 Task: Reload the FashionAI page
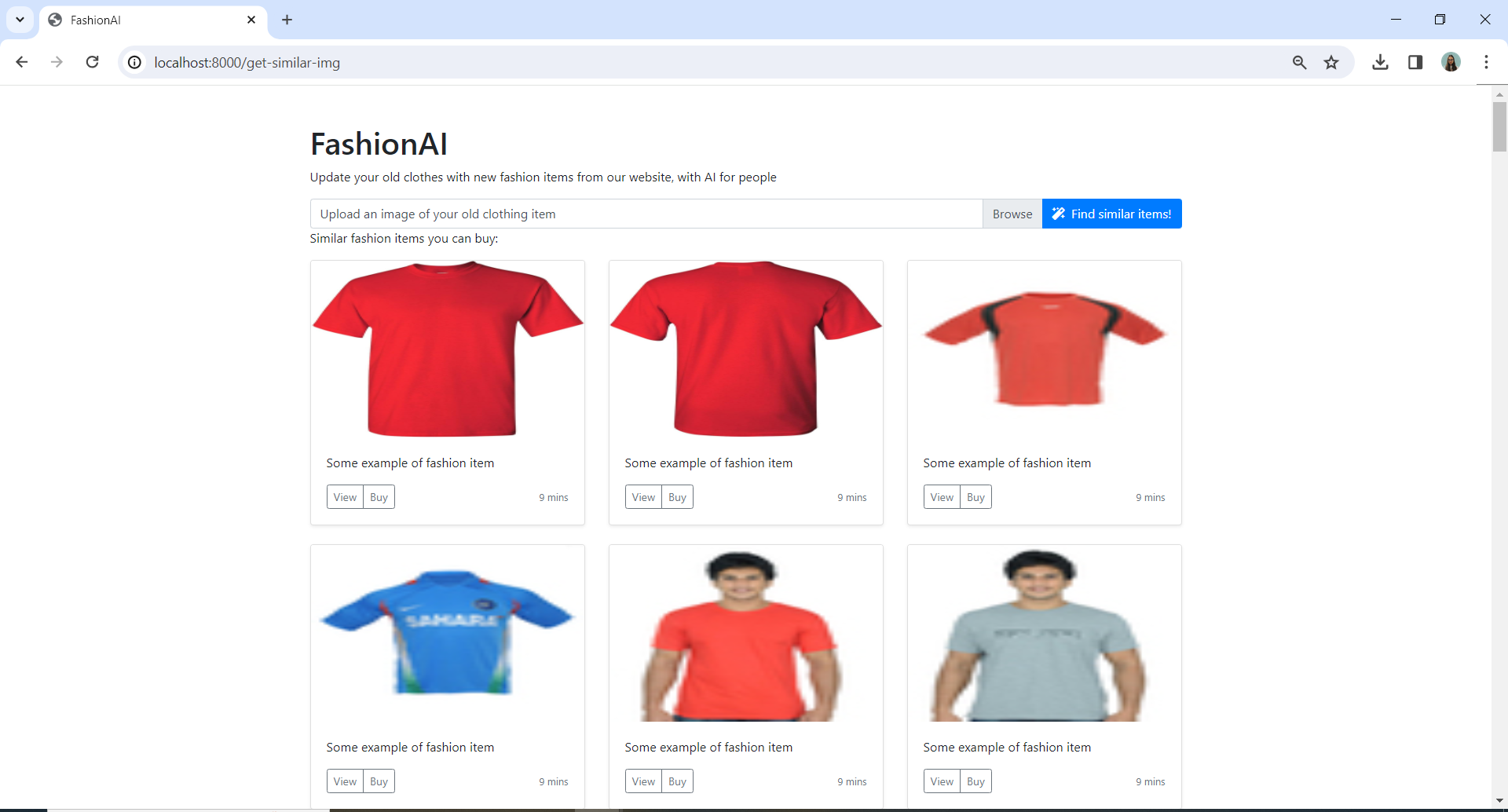click(x=92, y=62)
